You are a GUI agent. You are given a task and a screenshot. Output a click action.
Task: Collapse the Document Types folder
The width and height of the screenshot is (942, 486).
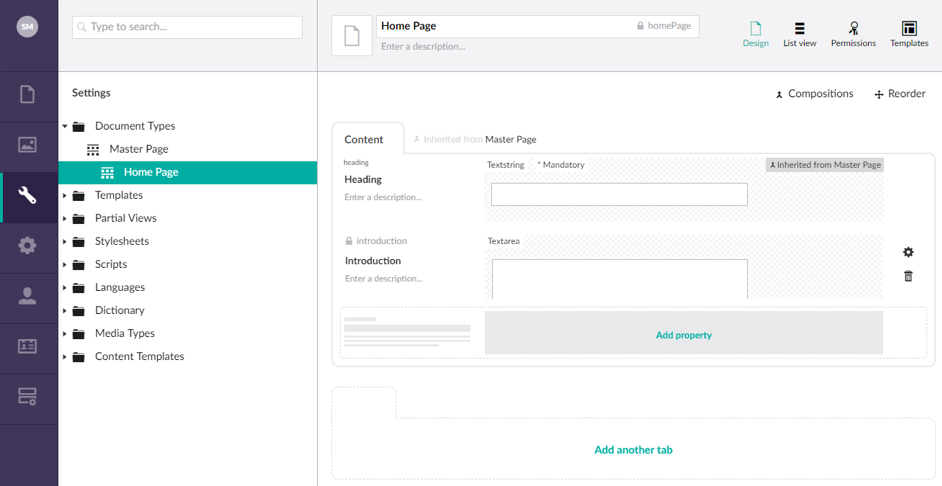65,126
